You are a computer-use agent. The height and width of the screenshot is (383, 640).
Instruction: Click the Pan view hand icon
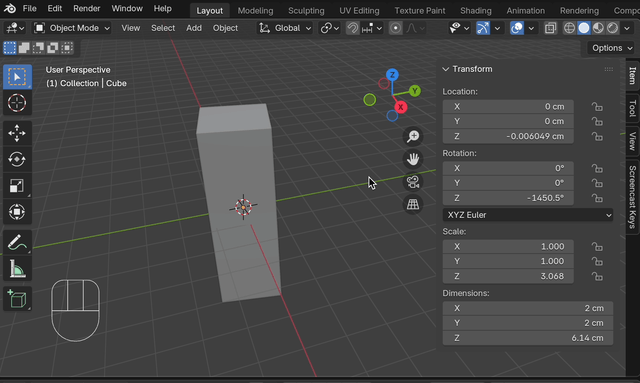(x=413, y=159)
